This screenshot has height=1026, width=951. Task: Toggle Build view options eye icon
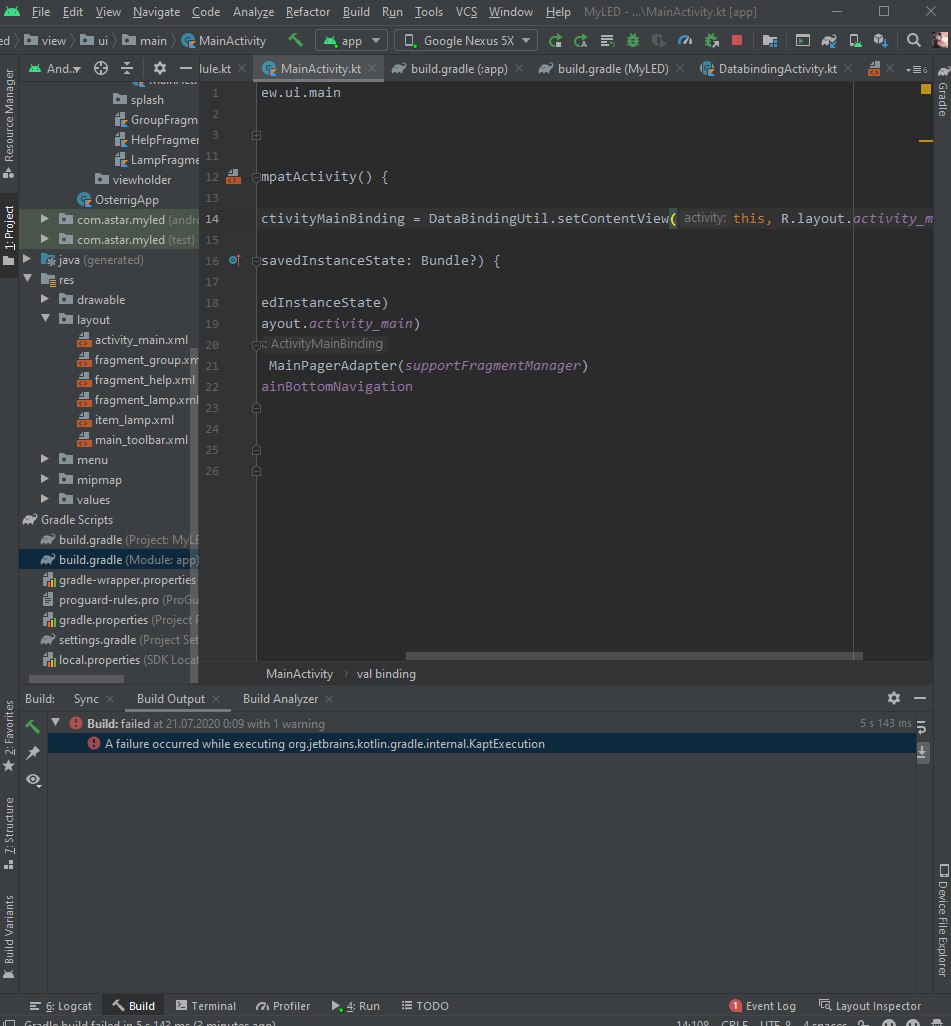point(33,779)
